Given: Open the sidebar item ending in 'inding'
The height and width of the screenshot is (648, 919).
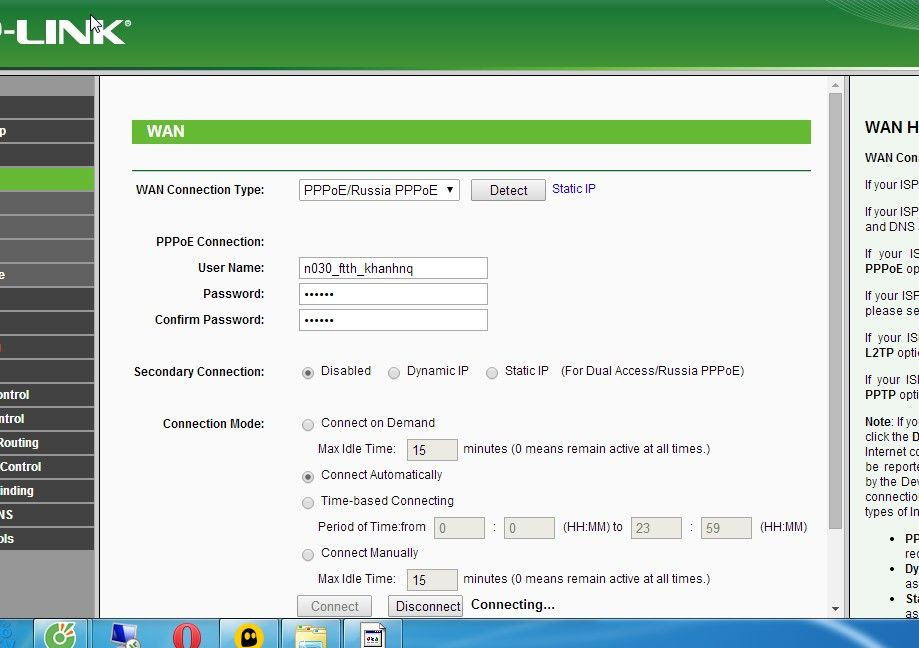Looking at the screenshot, I should tap(47, 491).
